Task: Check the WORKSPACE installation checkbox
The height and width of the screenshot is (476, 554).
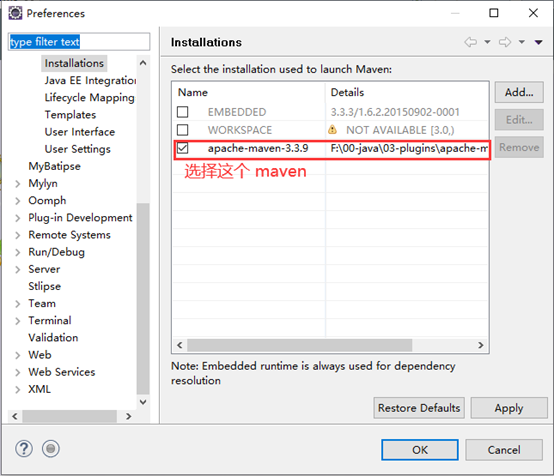Action: point(182,130)
